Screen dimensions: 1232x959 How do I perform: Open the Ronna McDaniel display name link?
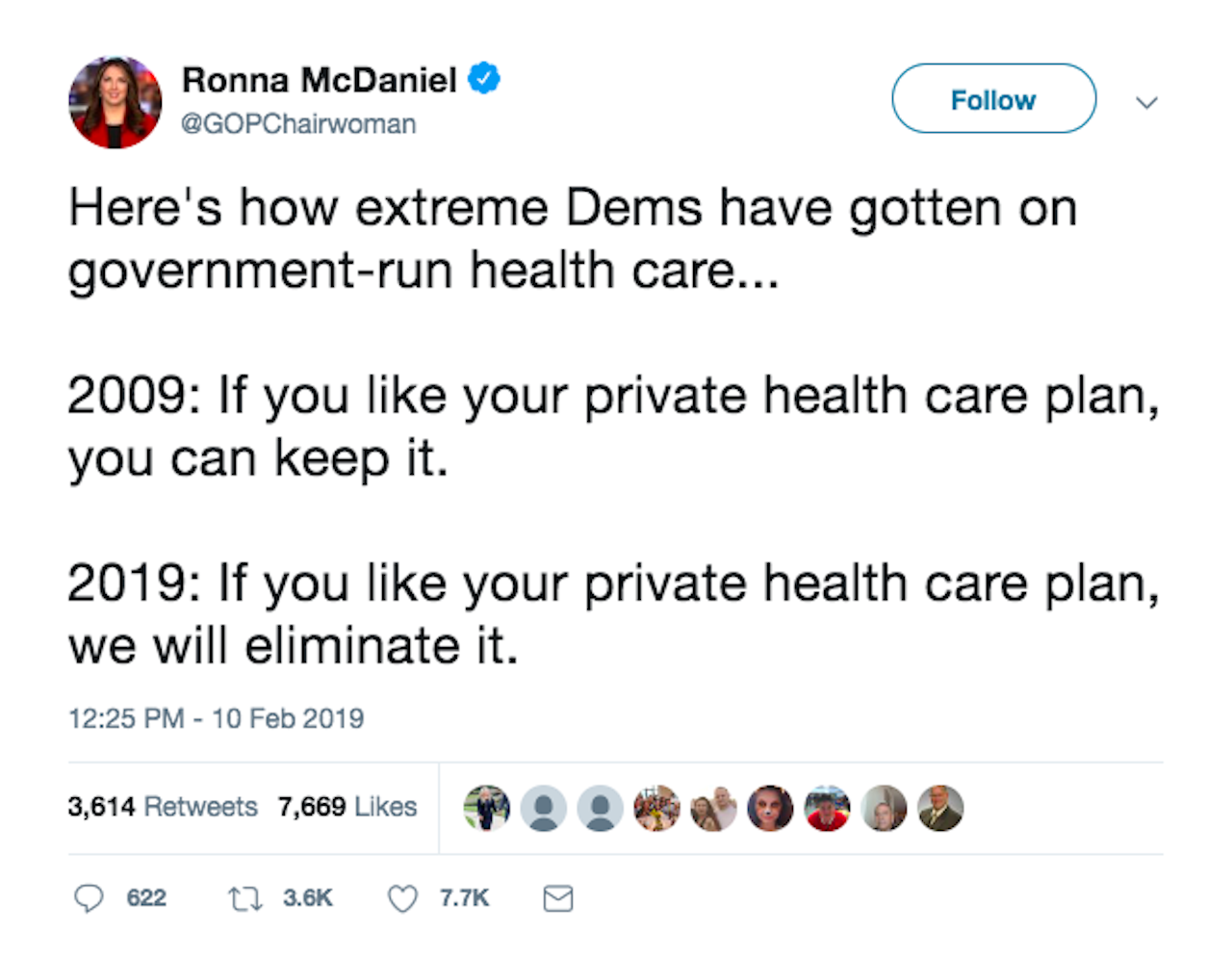[320, 80]
